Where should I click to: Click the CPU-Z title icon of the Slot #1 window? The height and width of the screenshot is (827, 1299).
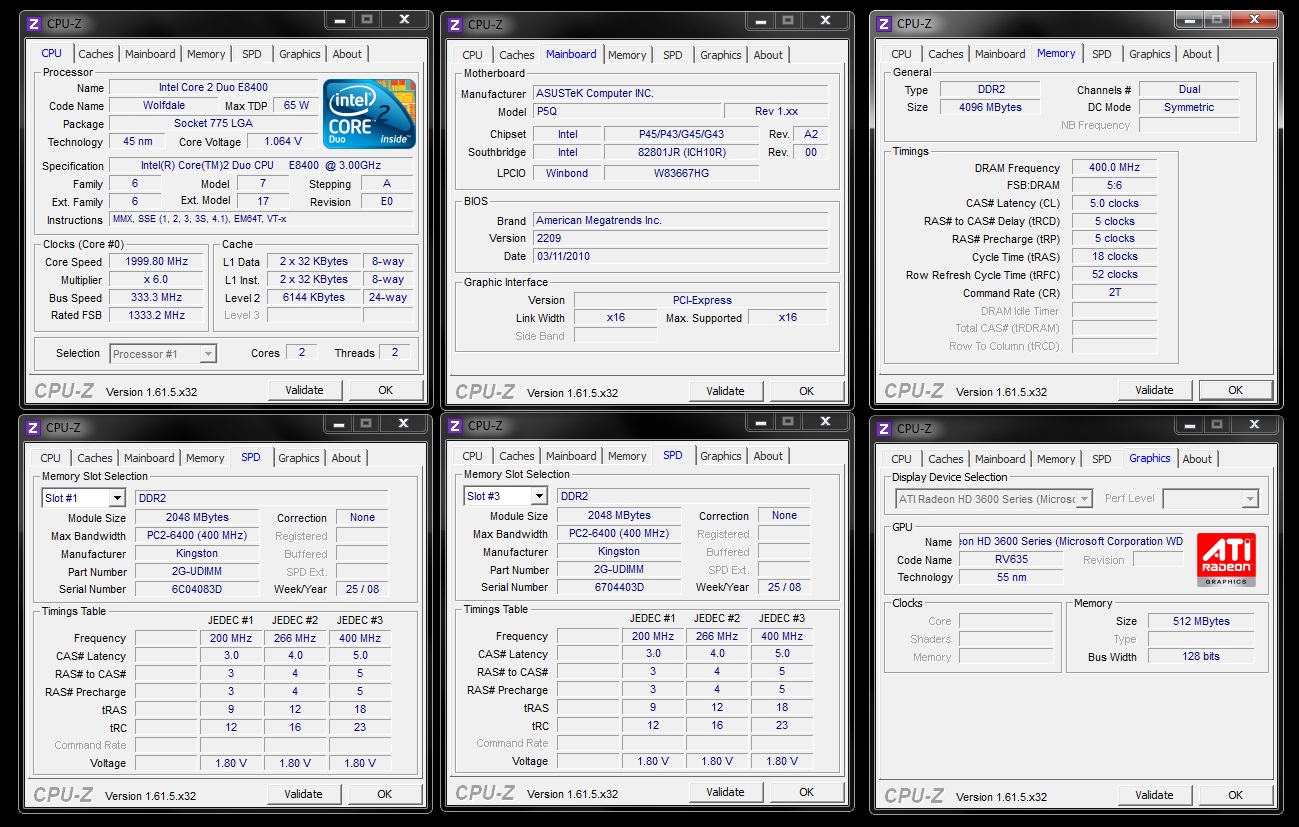pos(33,428)
